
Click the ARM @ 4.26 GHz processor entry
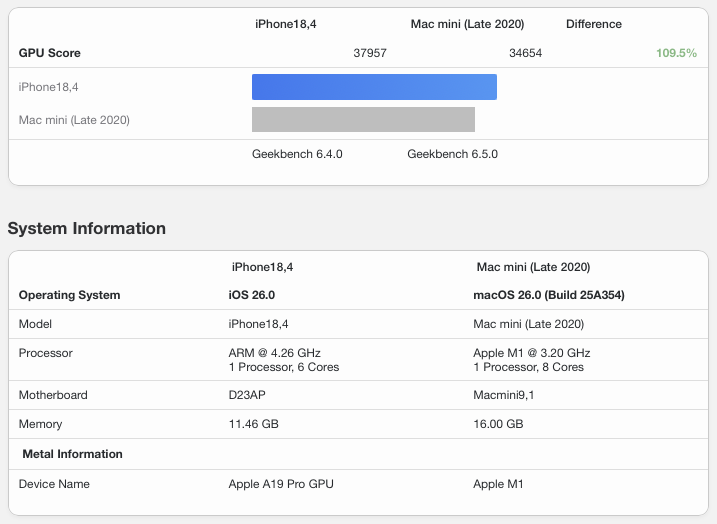pyautogui.click(x=275, y=353)
